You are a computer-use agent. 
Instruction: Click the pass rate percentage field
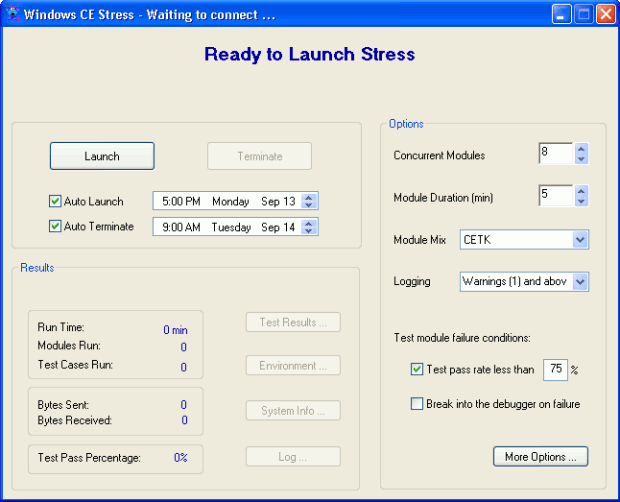[x=556, y=370]
